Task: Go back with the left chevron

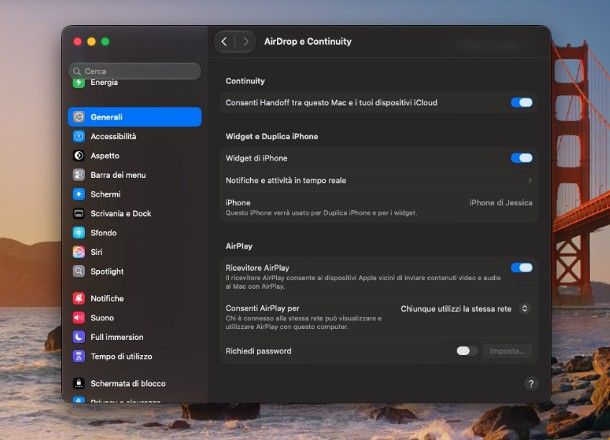Action: [x=224, y=42]
